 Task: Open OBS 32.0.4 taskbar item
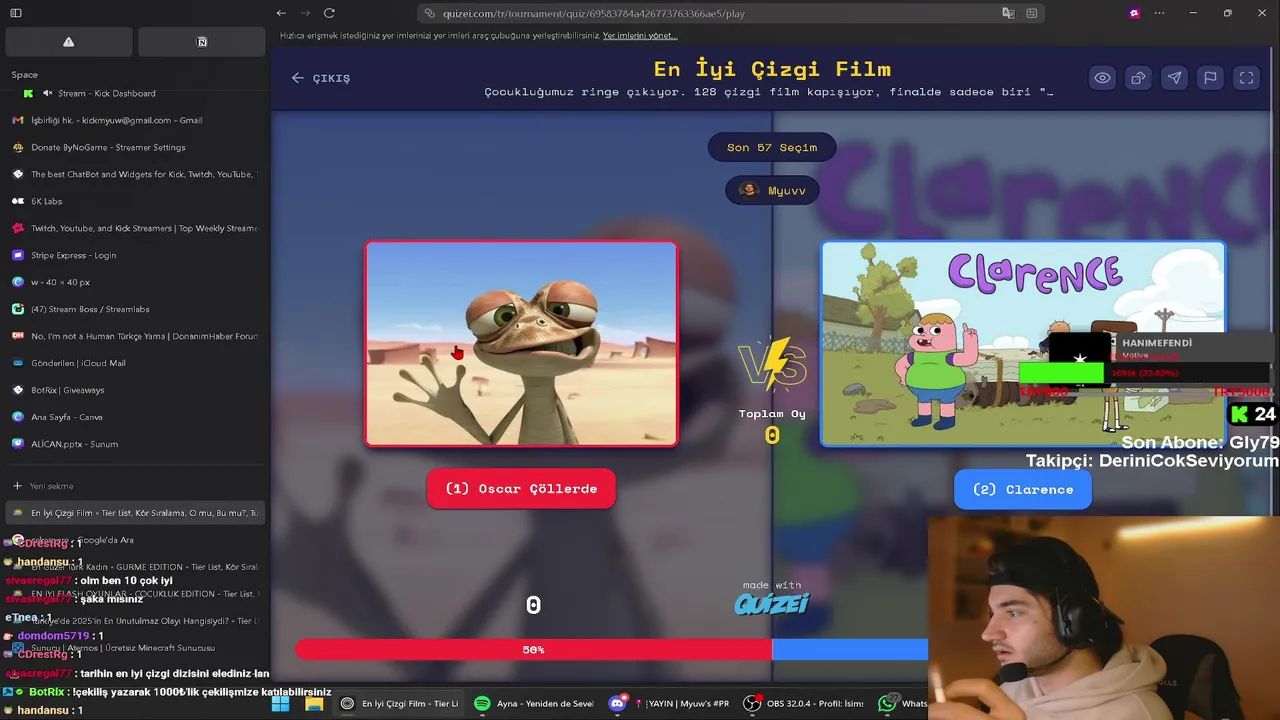point(804,704)
